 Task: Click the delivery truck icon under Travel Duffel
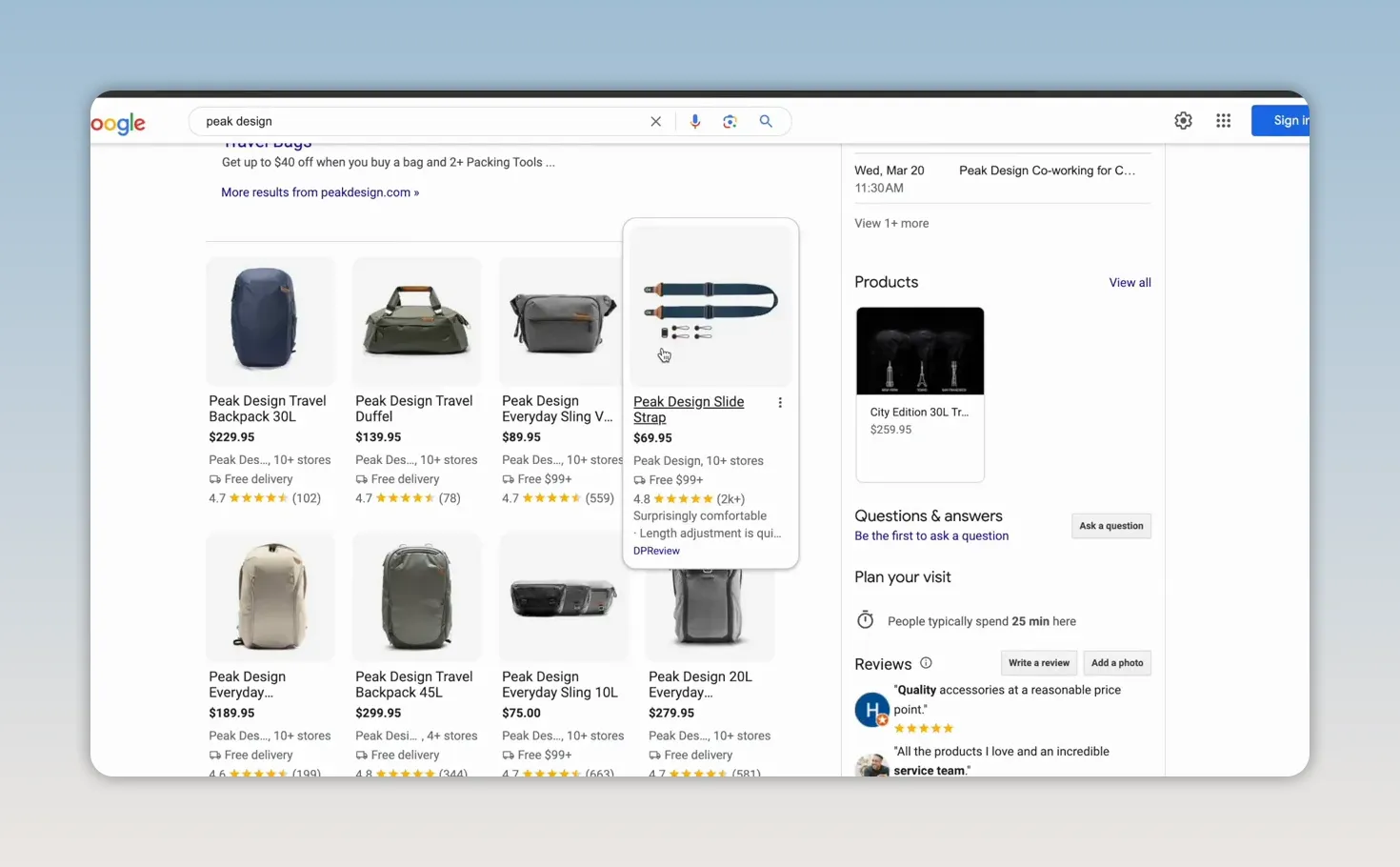(362, 479)
